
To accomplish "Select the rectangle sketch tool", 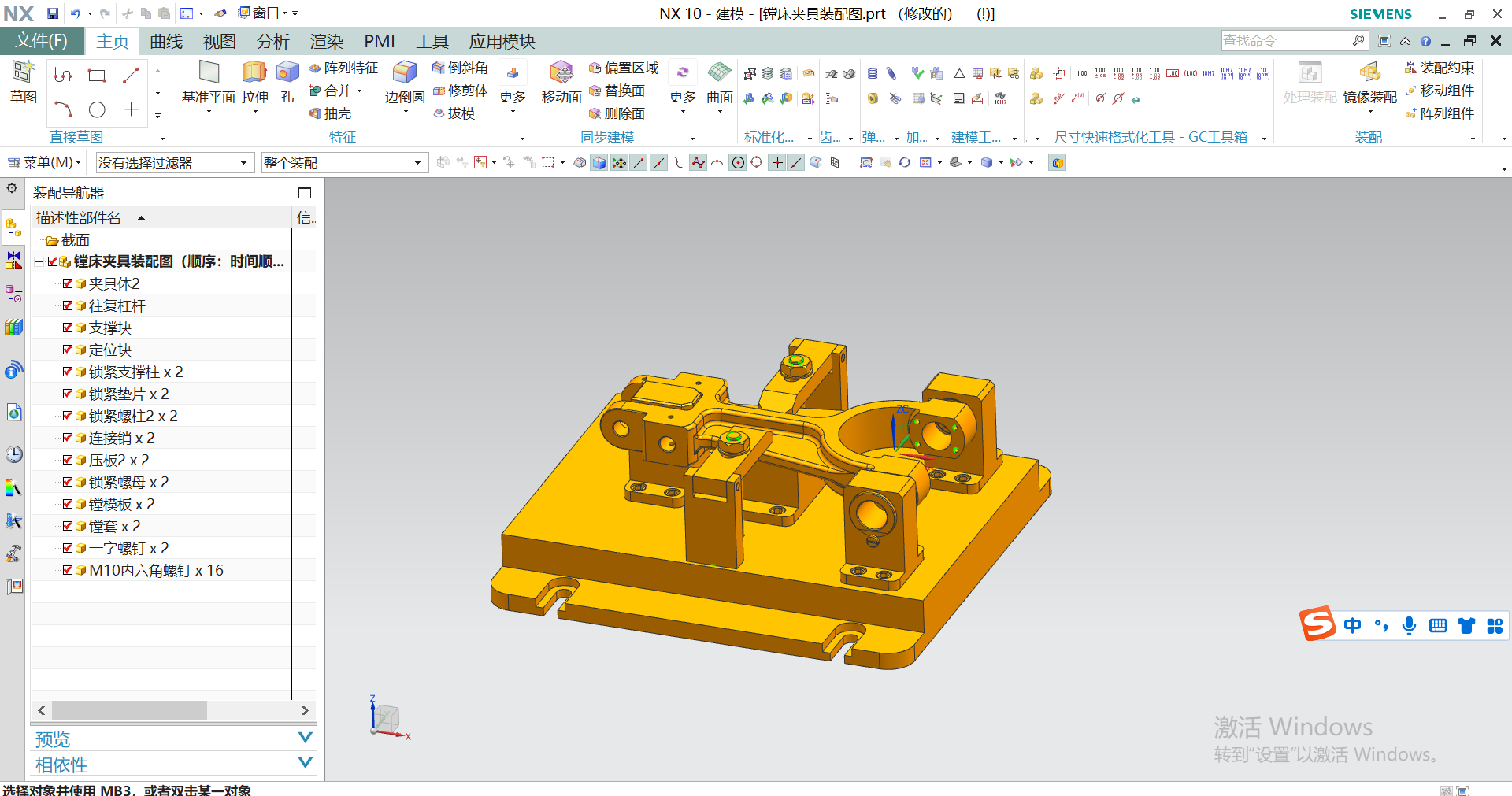I will point(97,76).
